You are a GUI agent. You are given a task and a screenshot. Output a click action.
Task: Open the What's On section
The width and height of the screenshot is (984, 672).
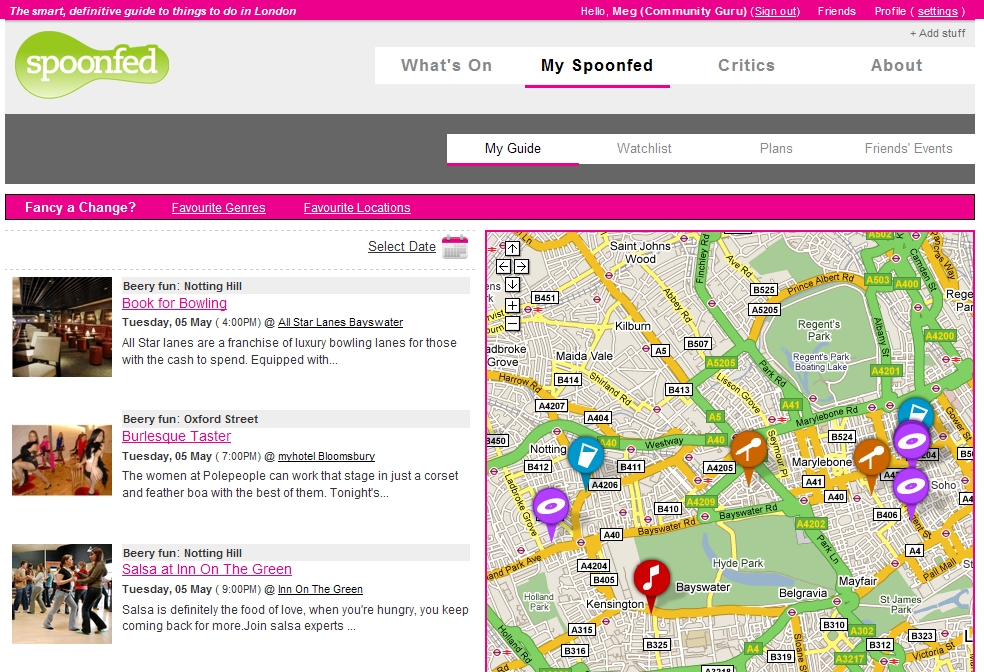pyautogui.click(x=446, y=66)
